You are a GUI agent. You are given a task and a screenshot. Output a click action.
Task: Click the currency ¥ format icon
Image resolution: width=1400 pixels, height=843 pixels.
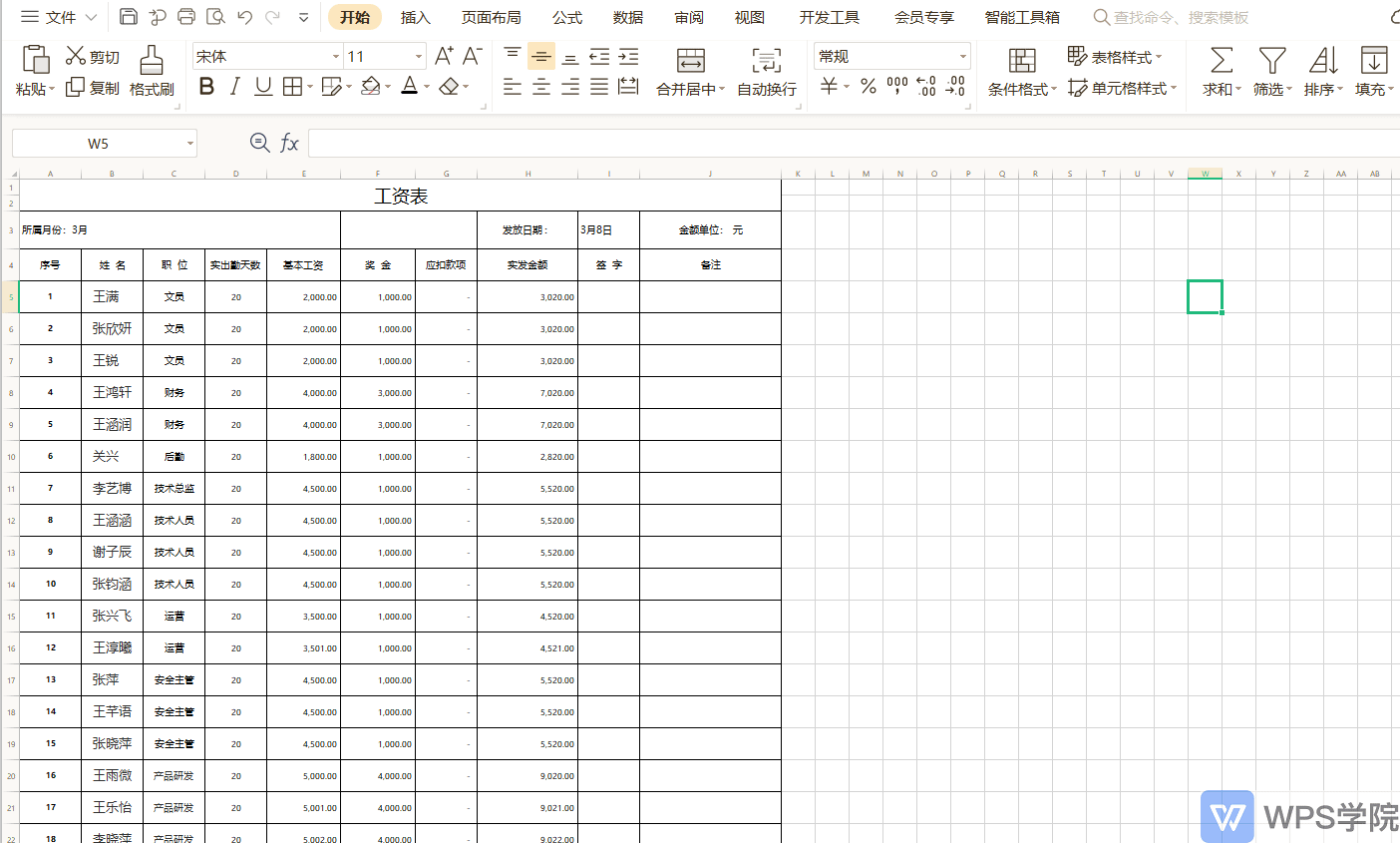[830, 87]
